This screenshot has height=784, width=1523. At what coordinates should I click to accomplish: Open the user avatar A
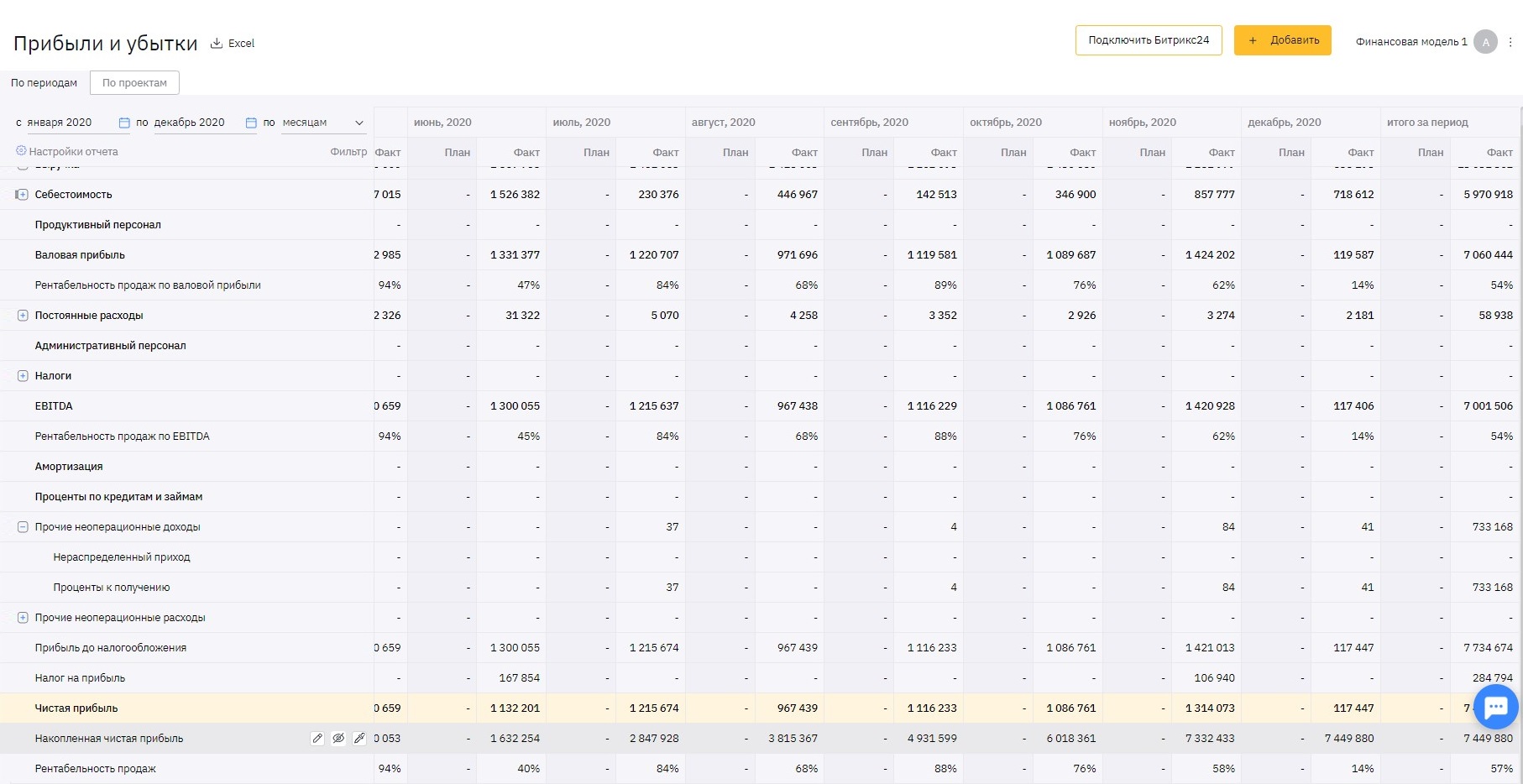(1485, 42)
